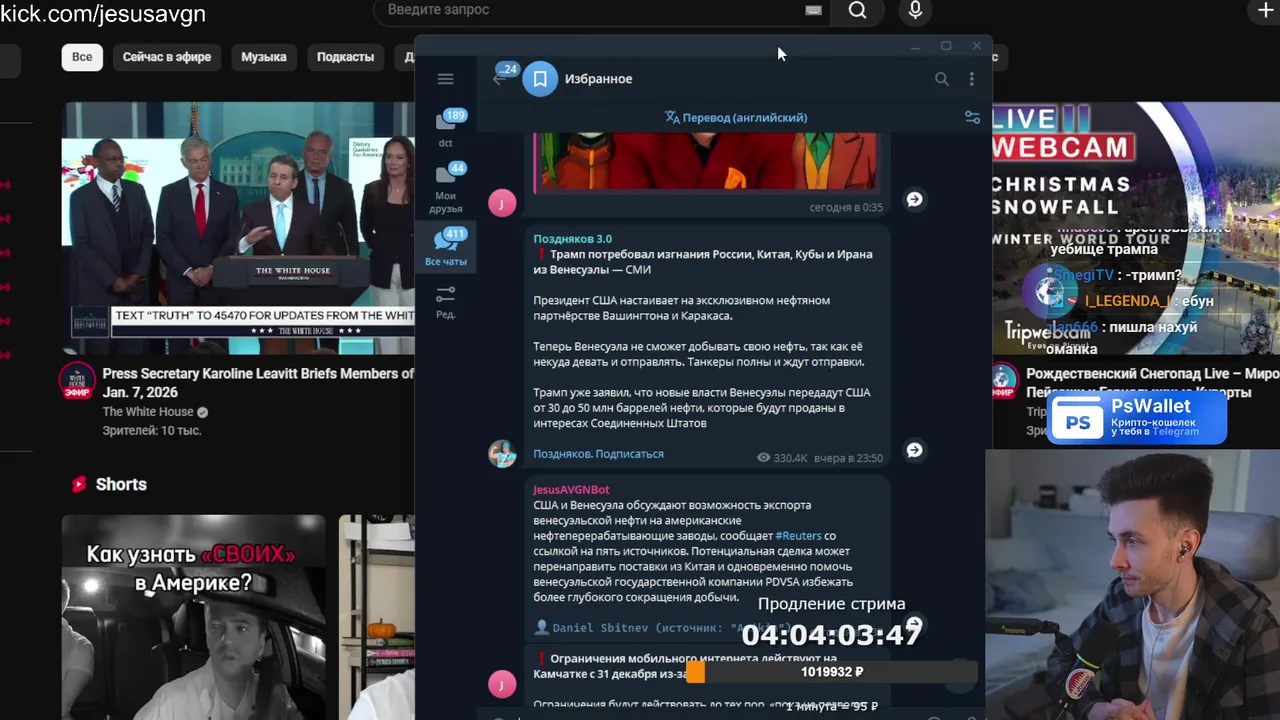Screen dimensions: 1280x720
Task: Click the JesusAVGNBot sender name
Action: click(x=571, y=489)
